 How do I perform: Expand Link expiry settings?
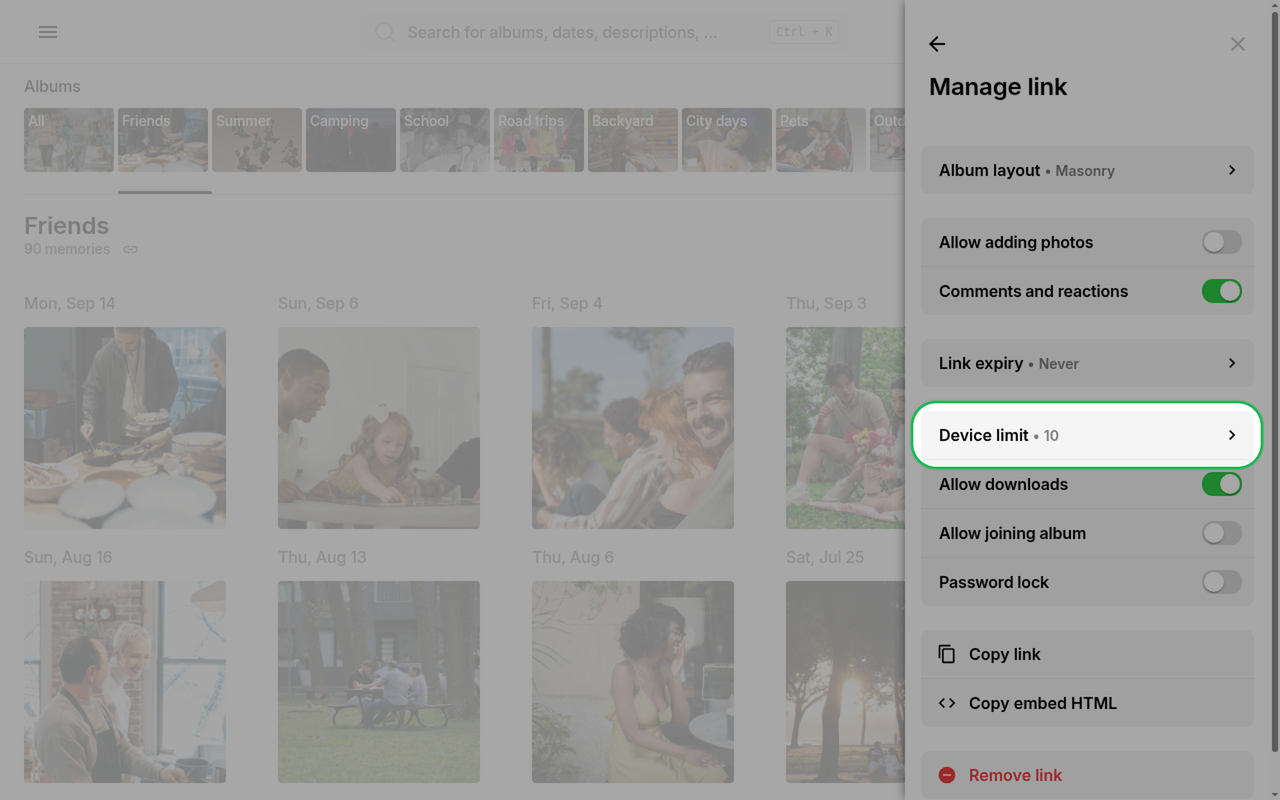(x=1087, y=363)
